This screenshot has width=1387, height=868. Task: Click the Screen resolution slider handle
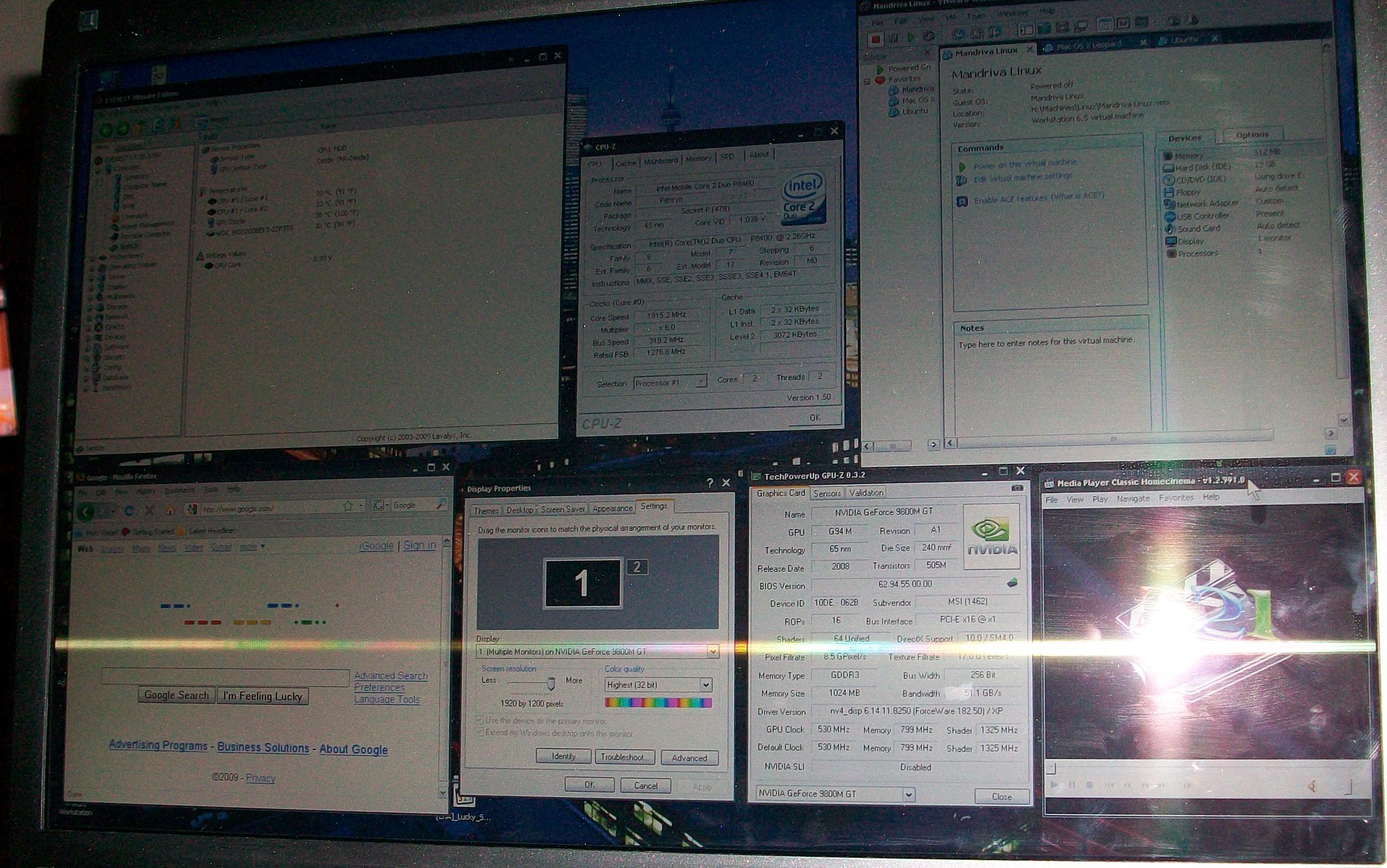pyautogui.click(x=551, y=683)
